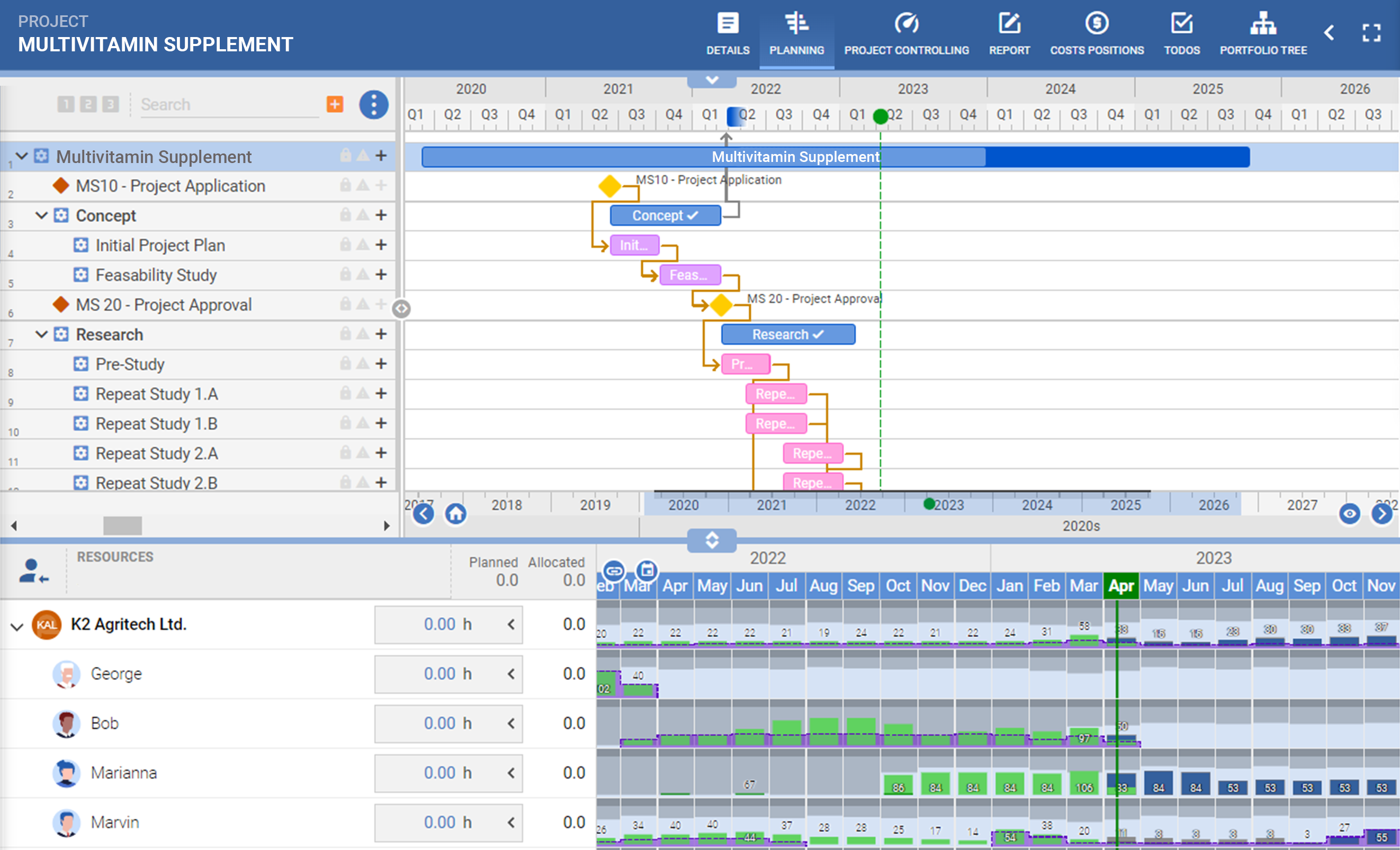The height and width of the screenshot is (850, 1400).
Task: Click the arrow beside Marvin's planned hours
Action: (511, 822)
